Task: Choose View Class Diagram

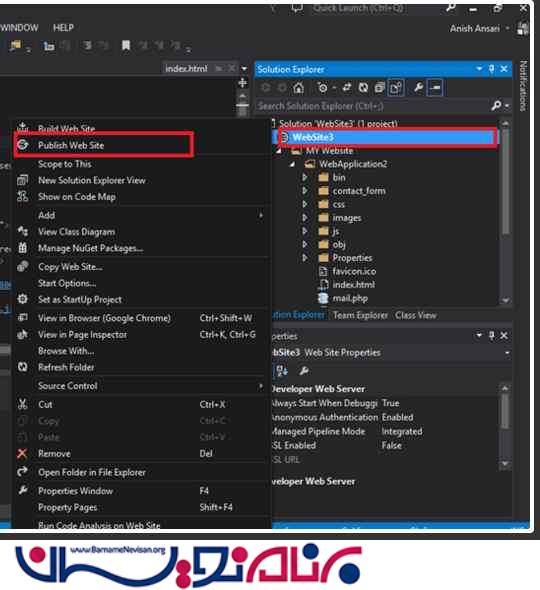Action: tap(76, 232)
